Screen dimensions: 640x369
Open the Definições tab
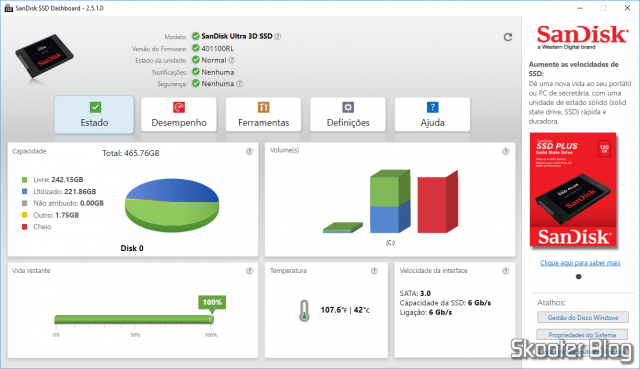click(348, 115)
